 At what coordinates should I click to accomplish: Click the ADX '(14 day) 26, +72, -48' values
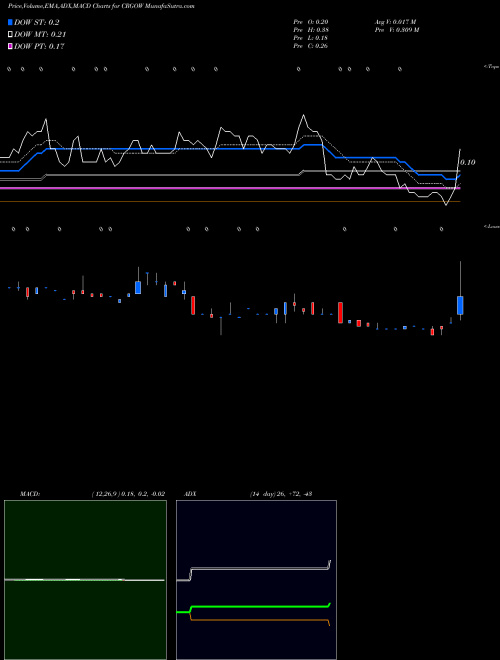point(281,494)
